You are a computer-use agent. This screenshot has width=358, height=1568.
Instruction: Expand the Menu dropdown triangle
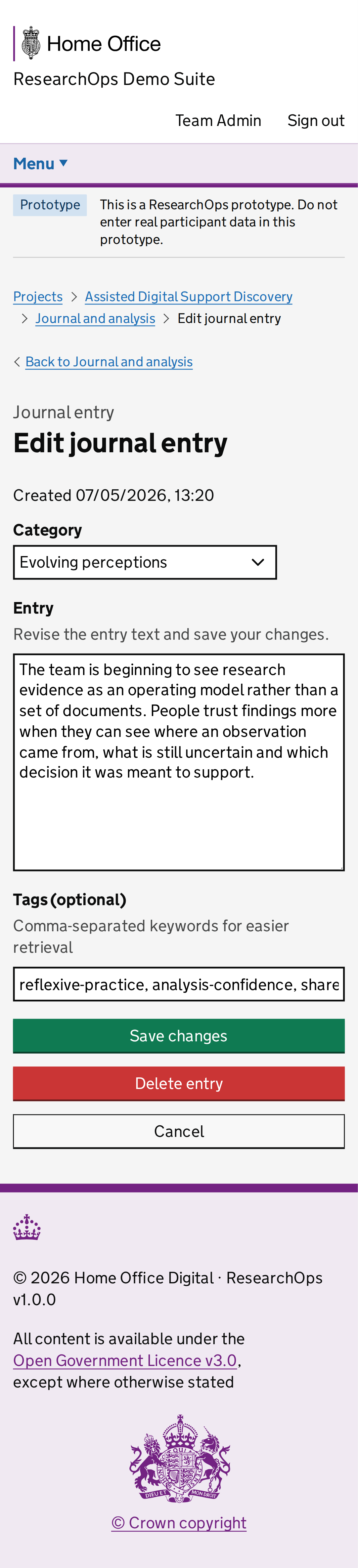[x=63, y=163]
